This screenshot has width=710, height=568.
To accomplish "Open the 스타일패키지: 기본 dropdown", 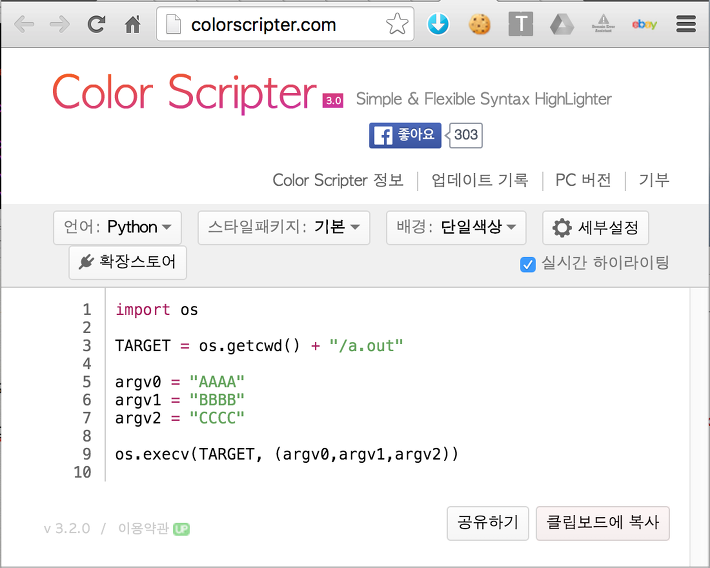I will (x=284, y=227).
